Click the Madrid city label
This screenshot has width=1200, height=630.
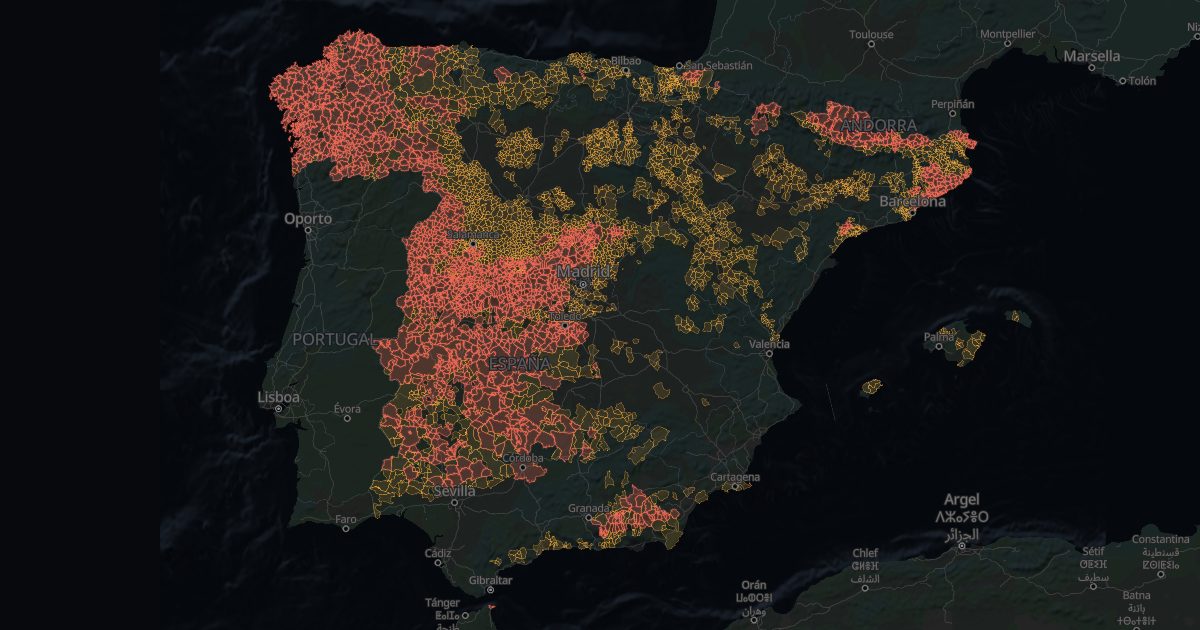tap(584, 271)
